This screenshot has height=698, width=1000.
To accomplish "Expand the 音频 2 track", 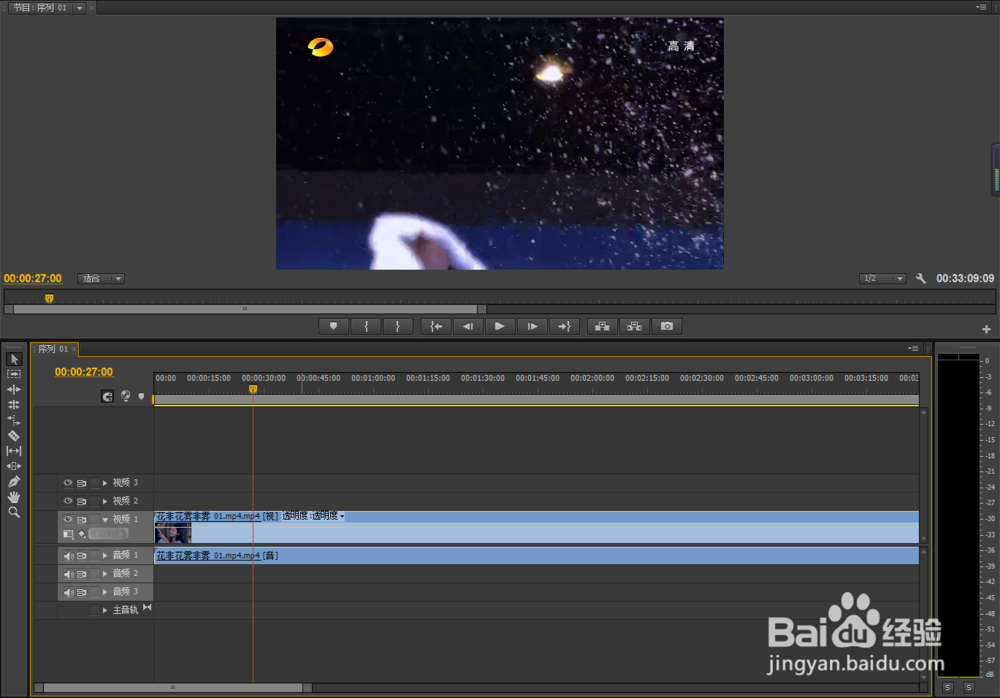I will (105, 574).
